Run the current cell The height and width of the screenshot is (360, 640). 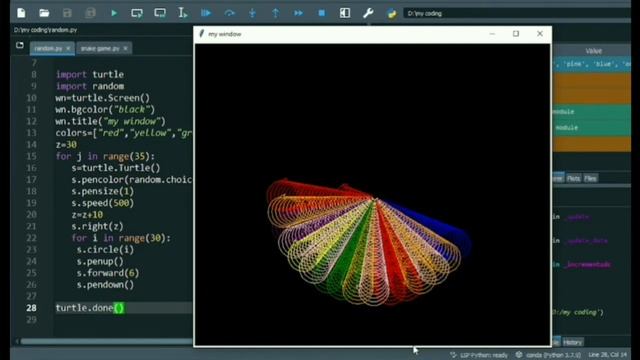click(137, 13)
